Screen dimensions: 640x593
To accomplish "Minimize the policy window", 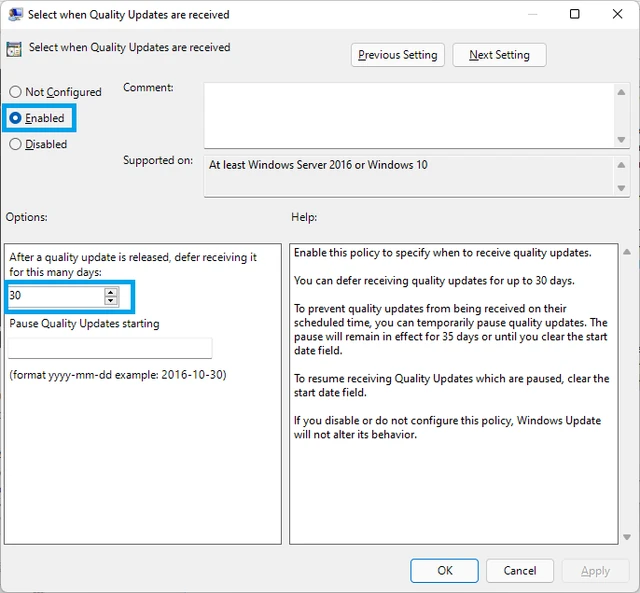I will (532, 14).
